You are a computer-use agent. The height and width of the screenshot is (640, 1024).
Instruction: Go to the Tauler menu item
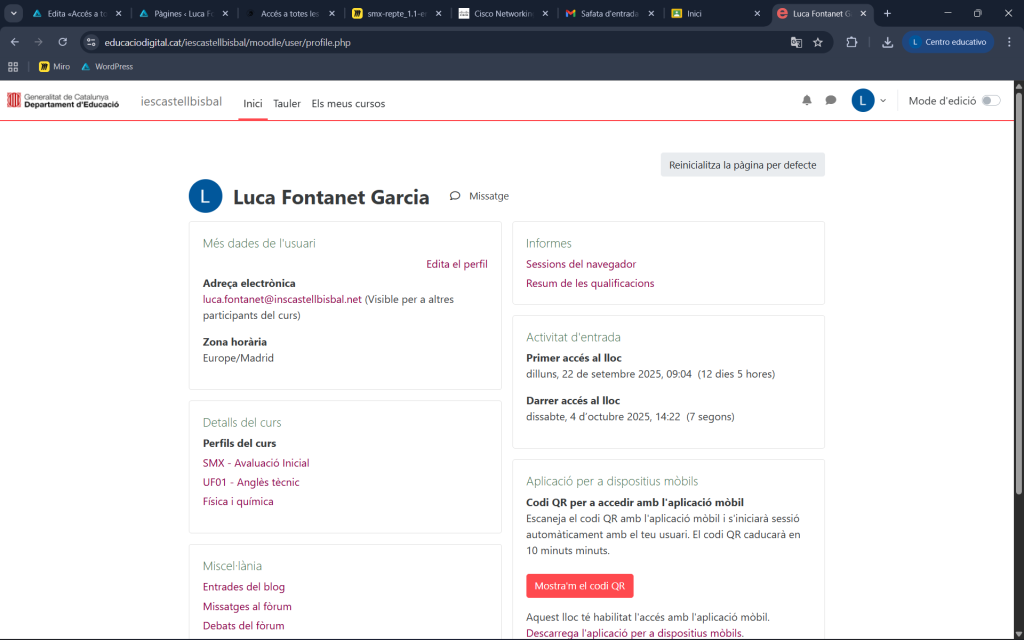287,104
